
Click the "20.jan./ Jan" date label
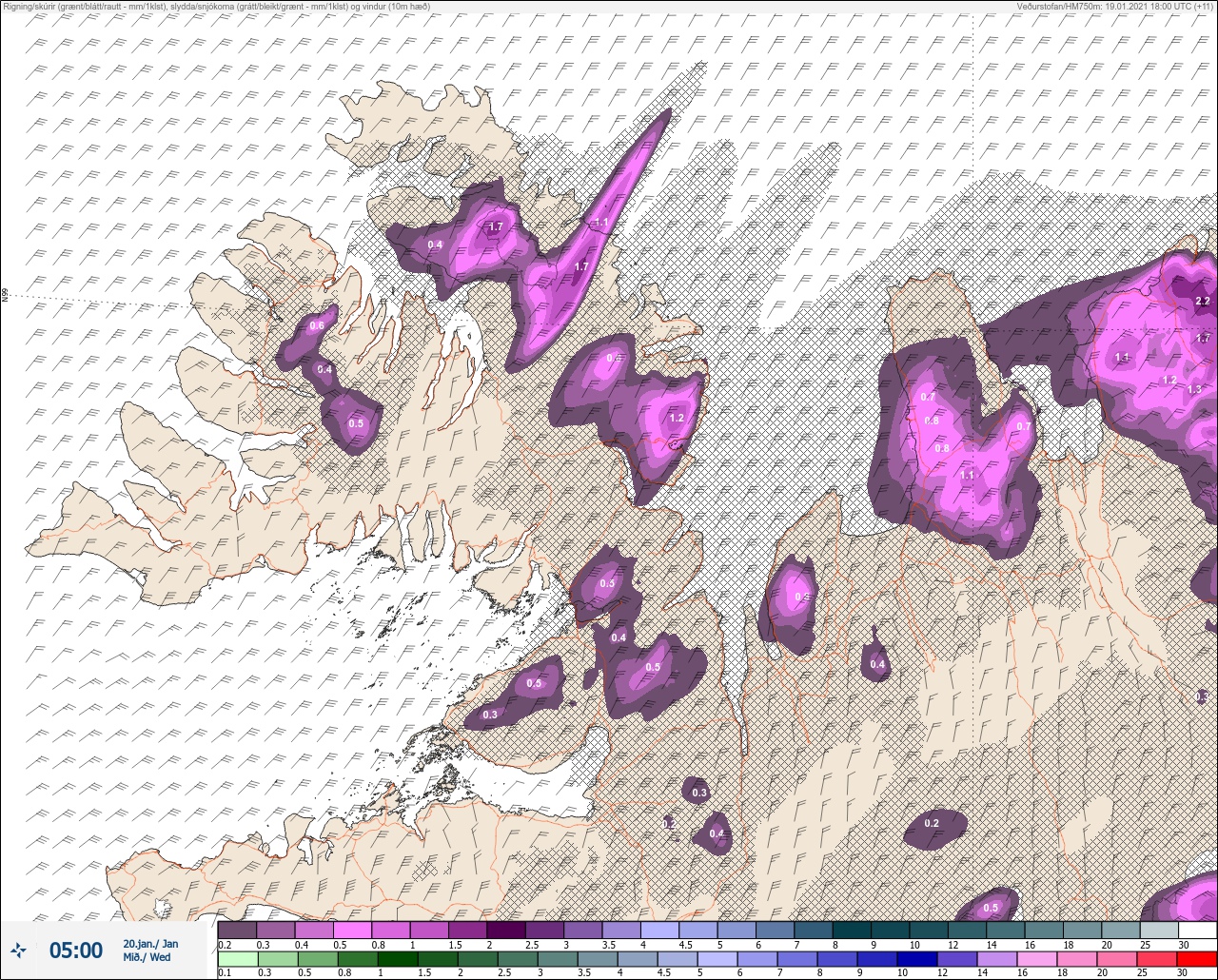(150, 944)
